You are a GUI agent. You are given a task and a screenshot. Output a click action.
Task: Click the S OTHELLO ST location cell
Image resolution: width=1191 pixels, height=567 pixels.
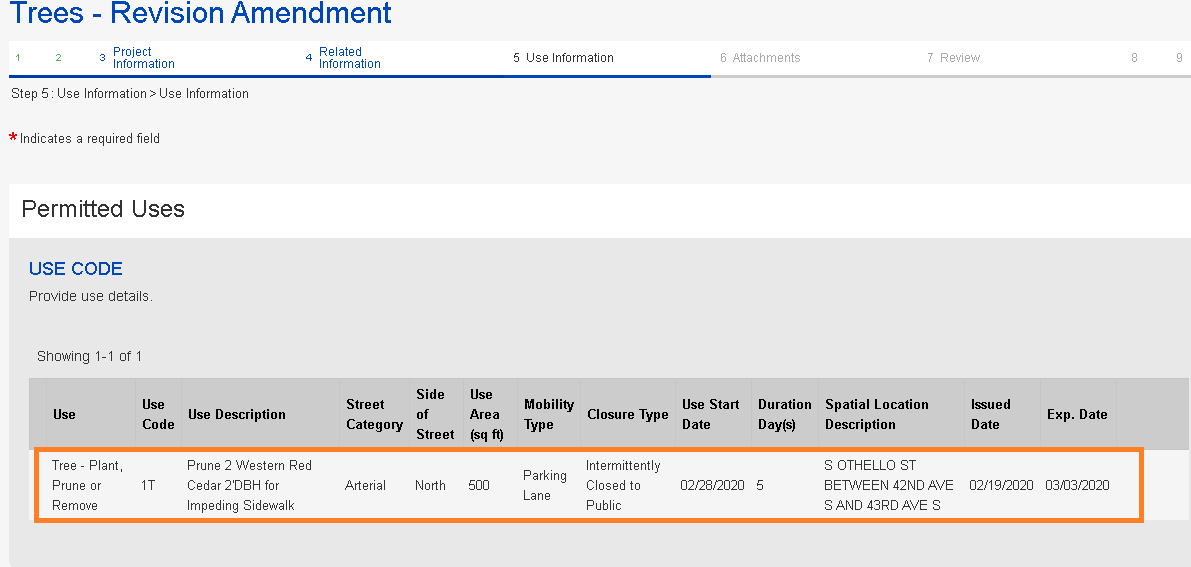click(x=888, y=485)
